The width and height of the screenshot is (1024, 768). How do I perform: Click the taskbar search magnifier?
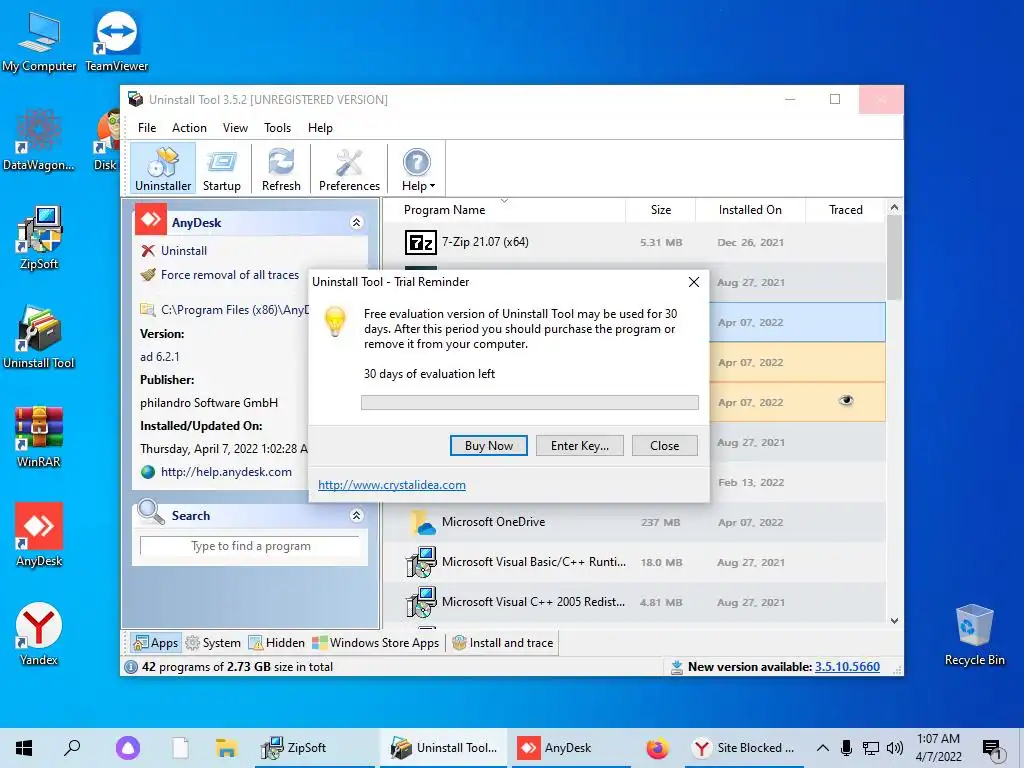pos(72,748)
